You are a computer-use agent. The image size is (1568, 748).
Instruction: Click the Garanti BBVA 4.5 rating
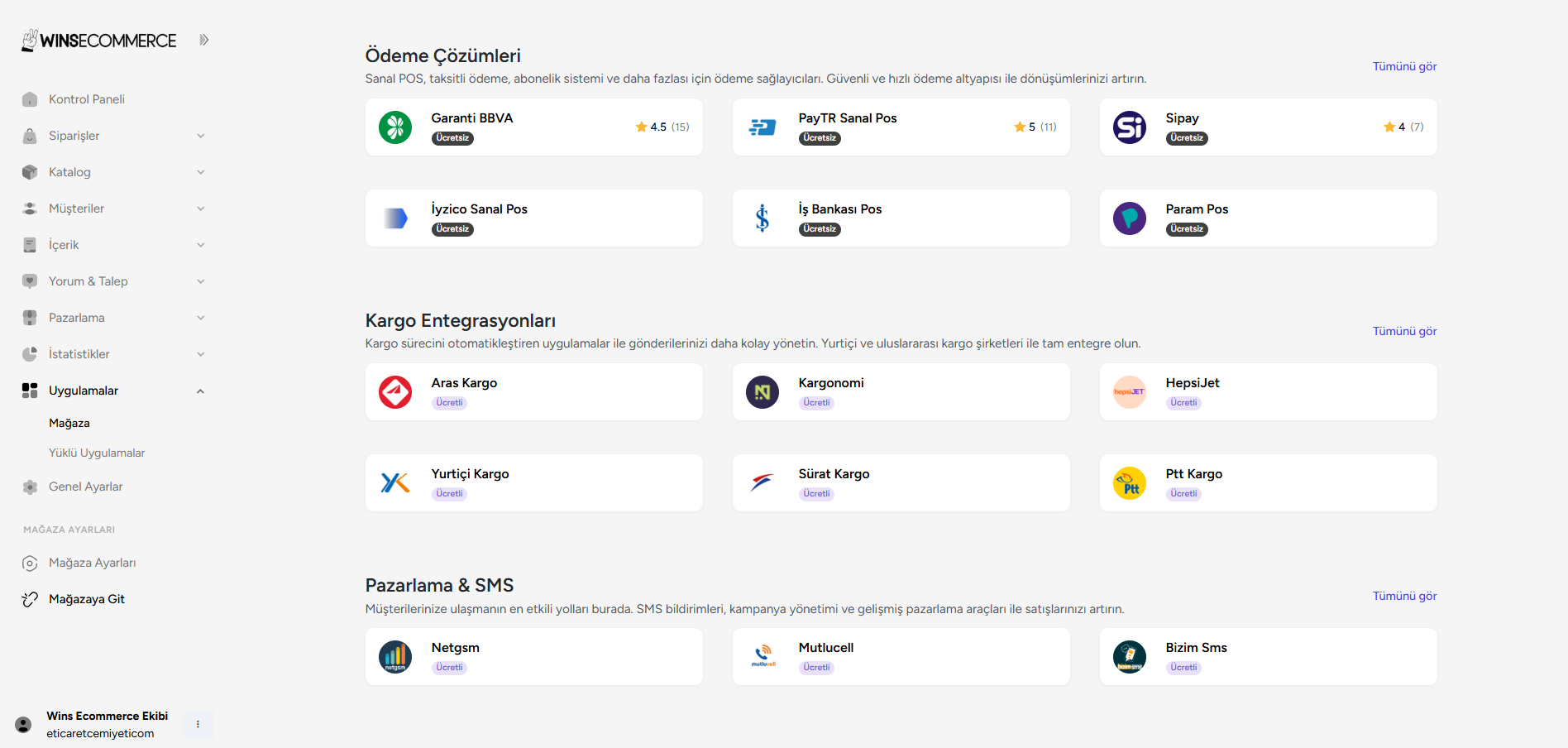[x=662, y=127]
